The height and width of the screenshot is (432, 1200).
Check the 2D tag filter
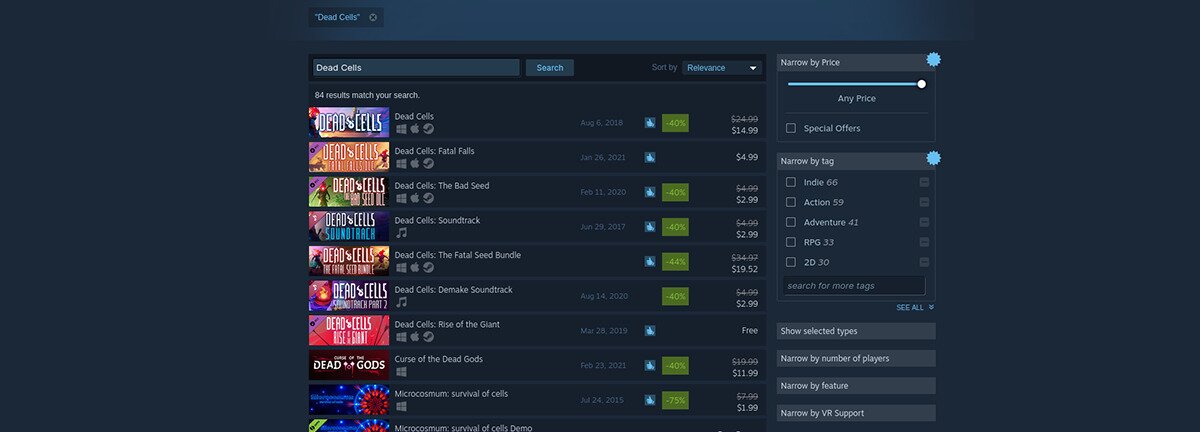(791, 262)
